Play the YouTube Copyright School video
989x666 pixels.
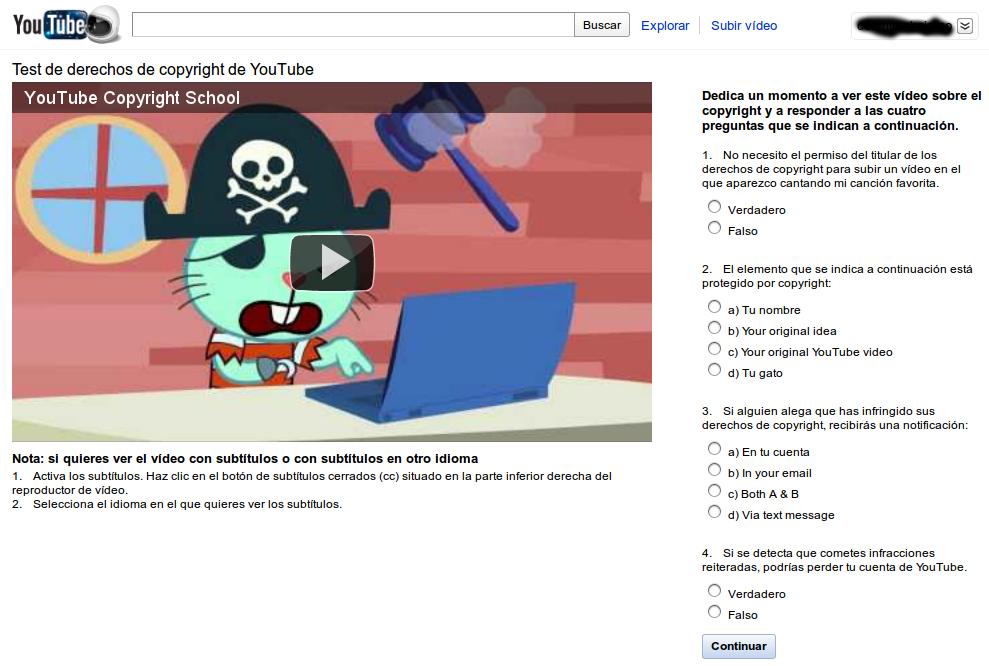tap(332, 262)
